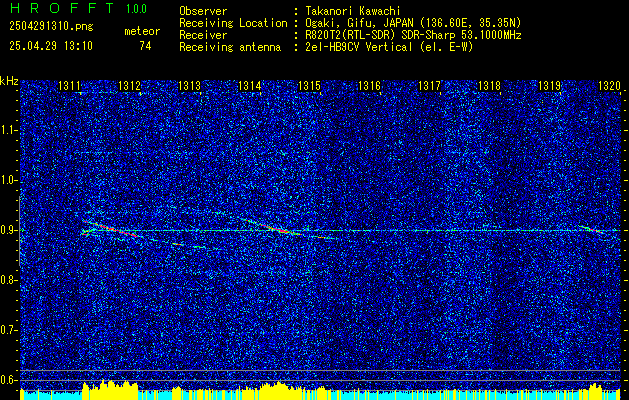The image size is (629, 400).
Task: Click frequency axis label 0.8
Action: pos(8,280)
